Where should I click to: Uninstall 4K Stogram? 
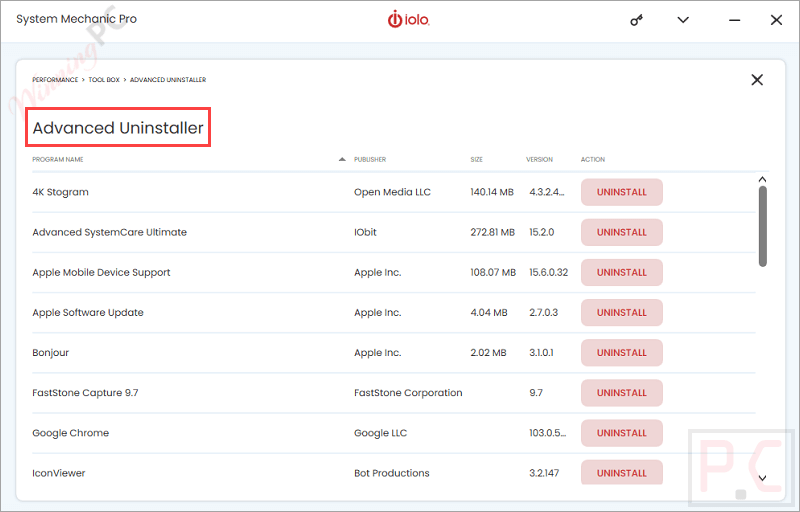[621, 192]
